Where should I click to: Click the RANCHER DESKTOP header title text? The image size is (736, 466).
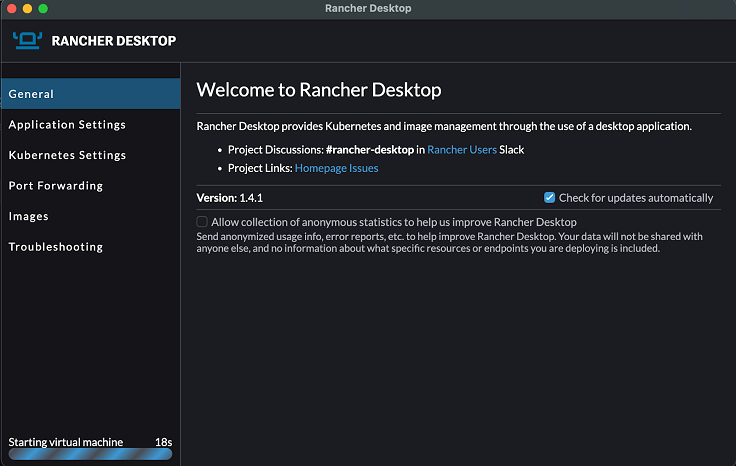tap(113, 41)
